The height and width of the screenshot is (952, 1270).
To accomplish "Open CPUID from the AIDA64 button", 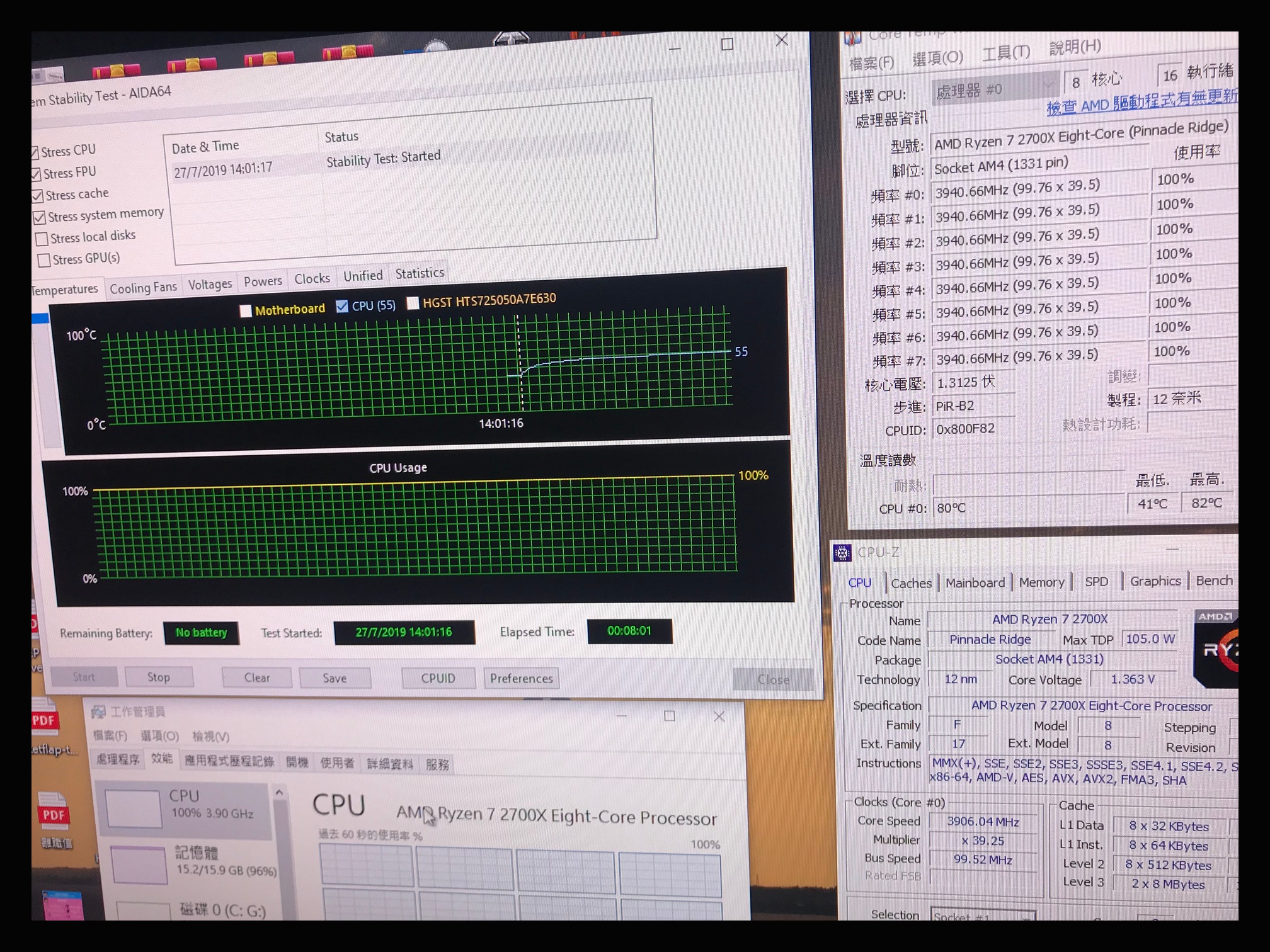I will 438,678.
